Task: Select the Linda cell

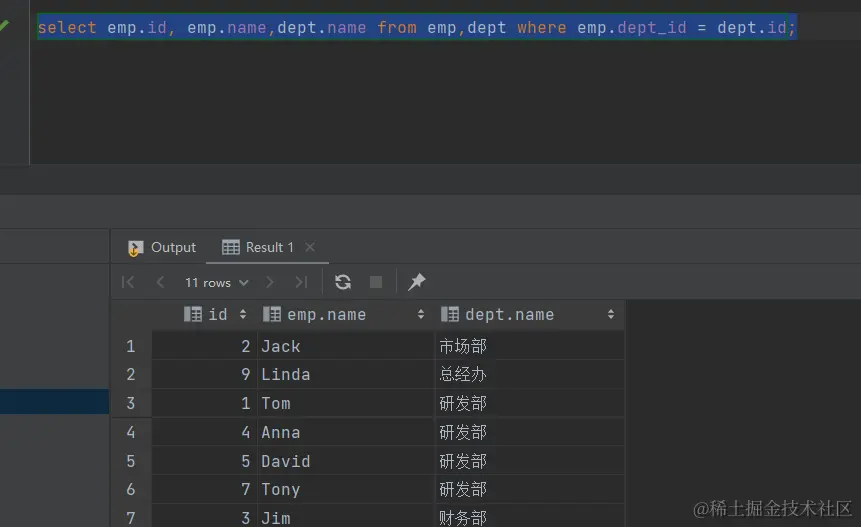Action: click(x=346, y=374)
